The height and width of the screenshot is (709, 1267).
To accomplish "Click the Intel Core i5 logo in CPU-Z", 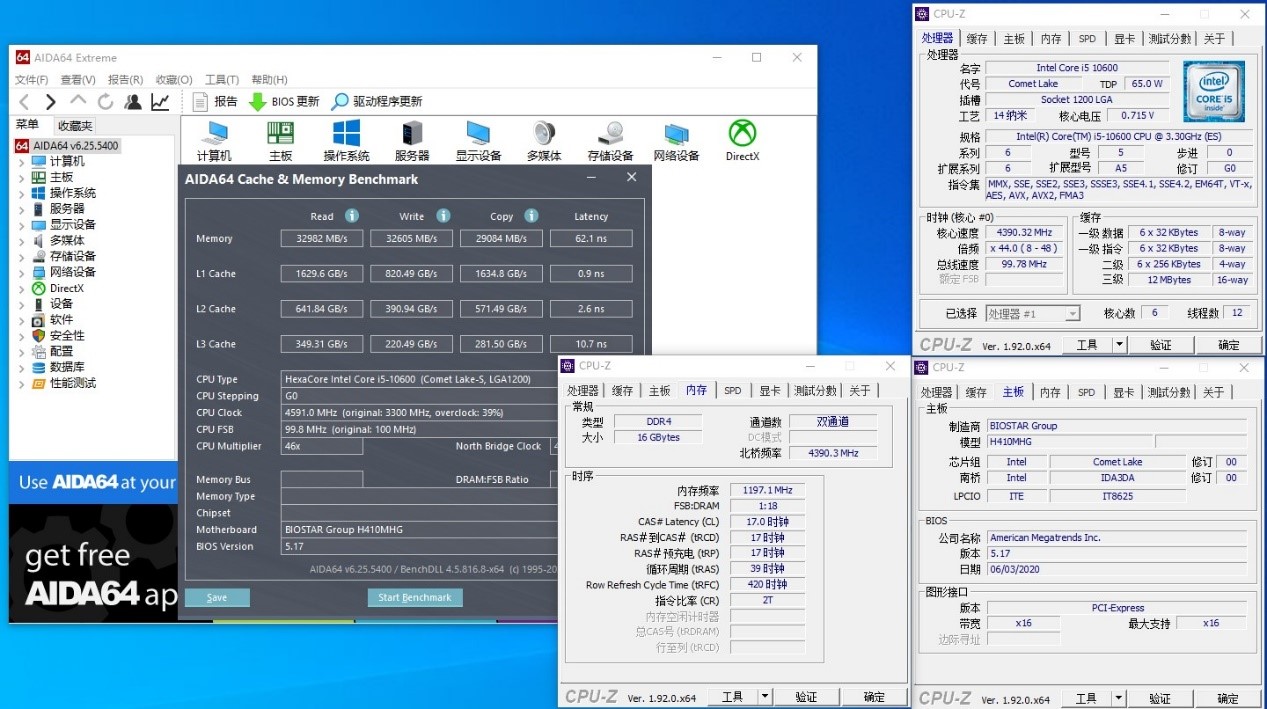I will tap(1214, 92).
